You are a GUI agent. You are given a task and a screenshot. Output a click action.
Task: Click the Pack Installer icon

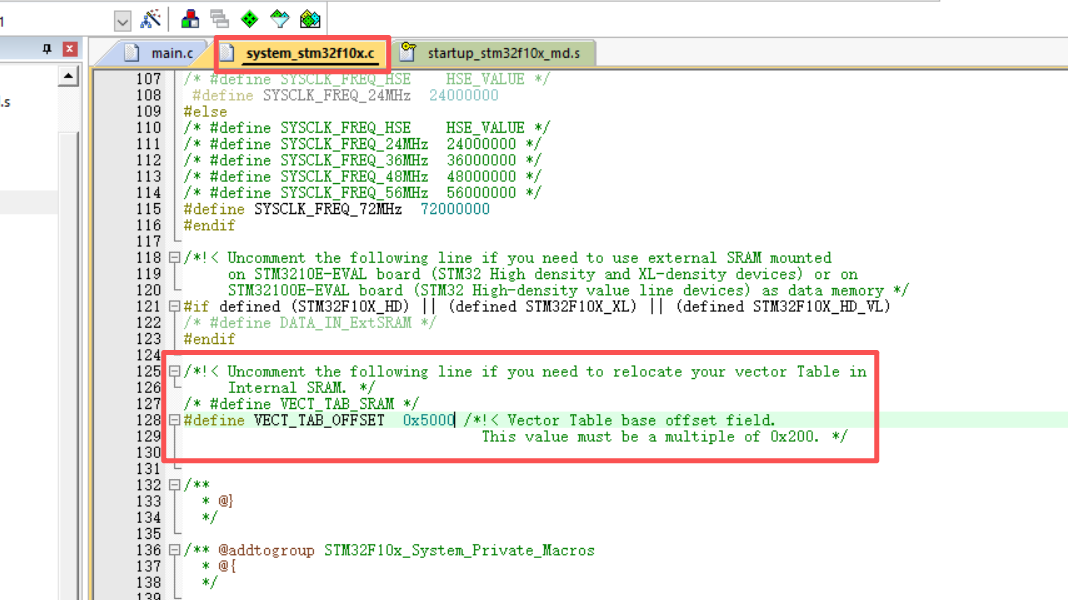tap(310, 19)
